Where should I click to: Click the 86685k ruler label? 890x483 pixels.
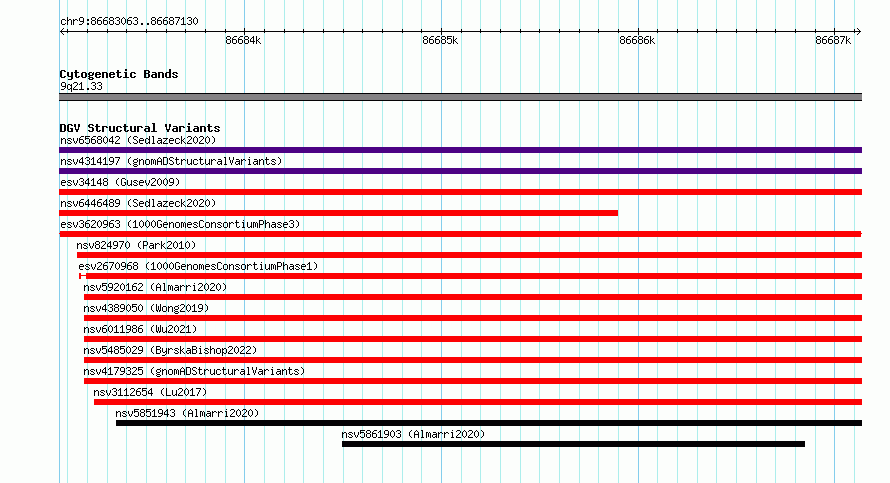[x=440, y=41]
